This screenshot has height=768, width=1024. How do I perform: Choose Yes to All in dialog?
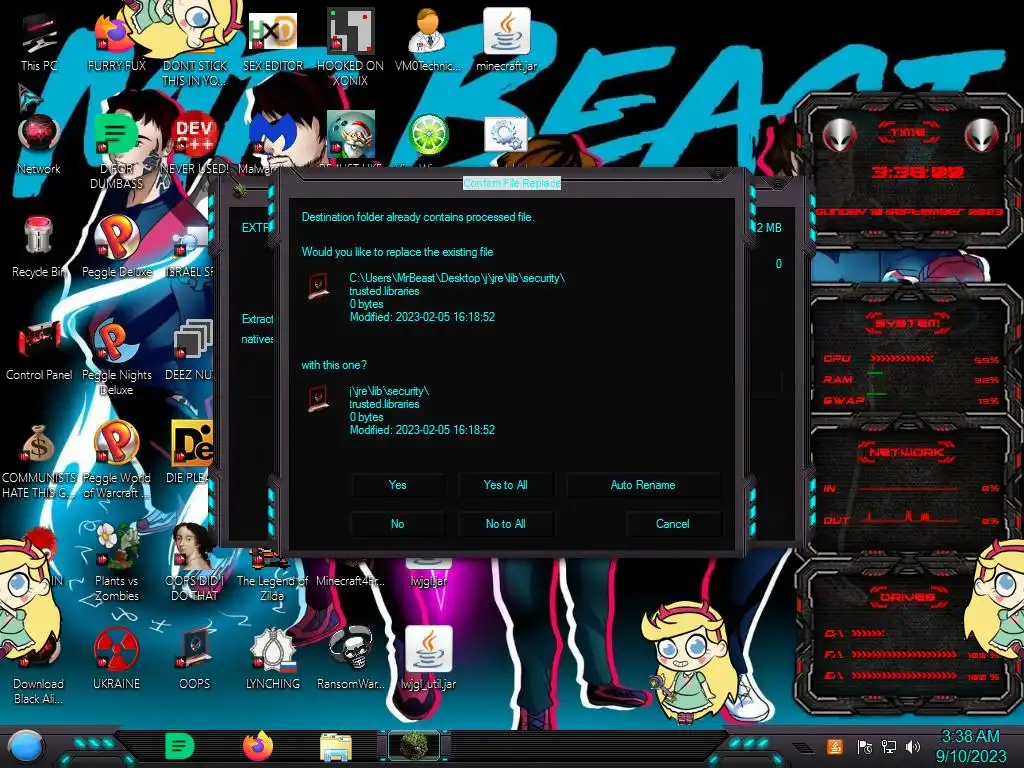click(505, 485)
